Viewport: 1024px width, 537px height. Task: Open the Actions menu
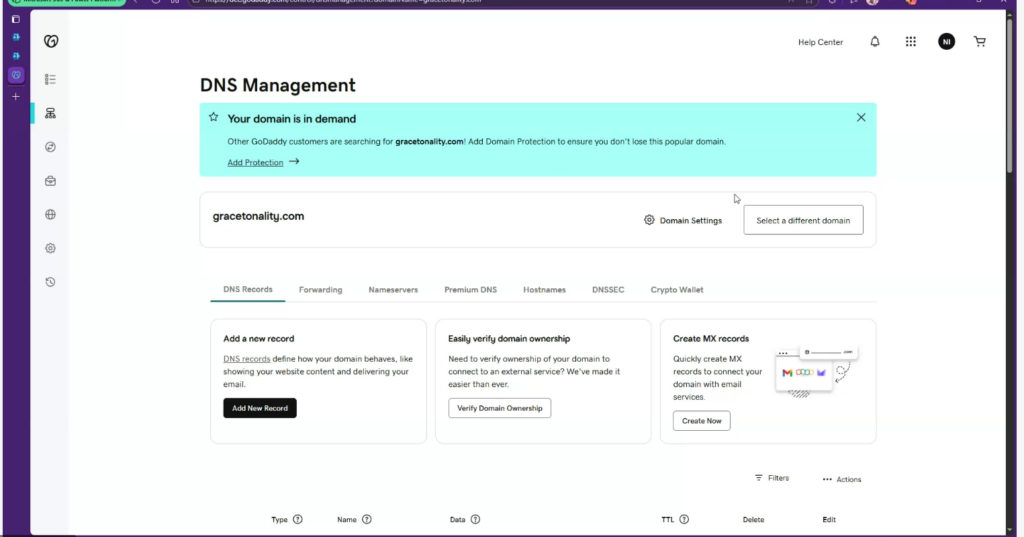pyautogui.click(x=842, y=480)
